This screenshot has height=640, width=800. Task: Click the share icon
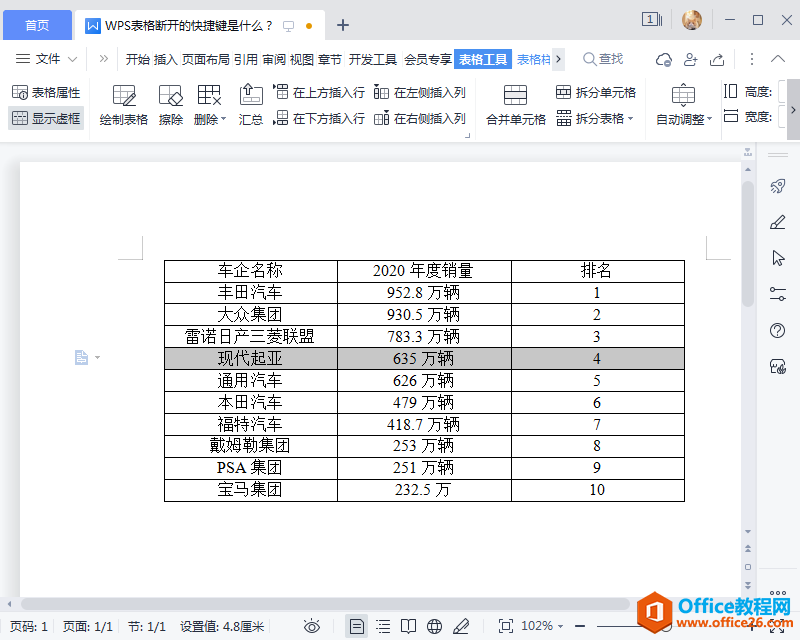pyautogui.click(x=717, y=60)
